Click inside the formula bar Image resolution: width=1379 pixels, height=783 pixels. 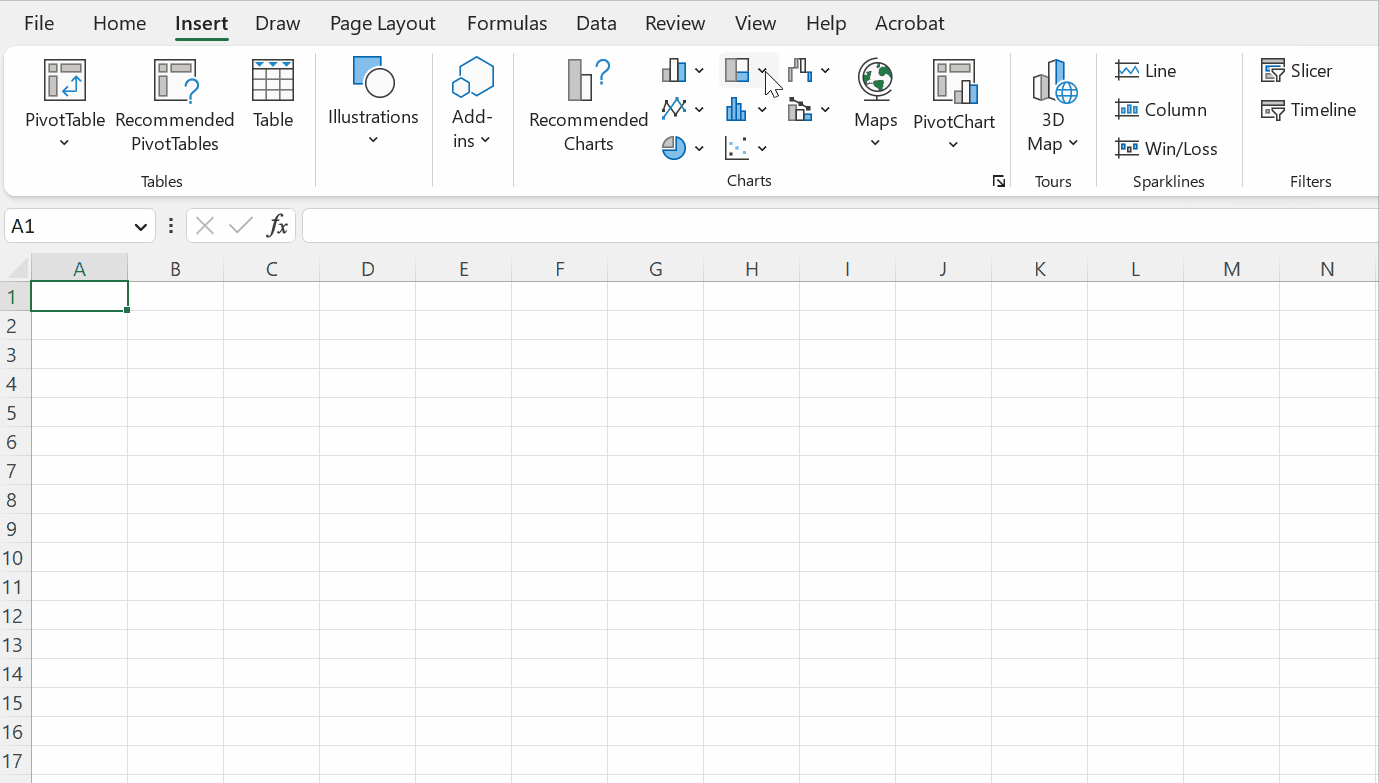pos(840,226)
